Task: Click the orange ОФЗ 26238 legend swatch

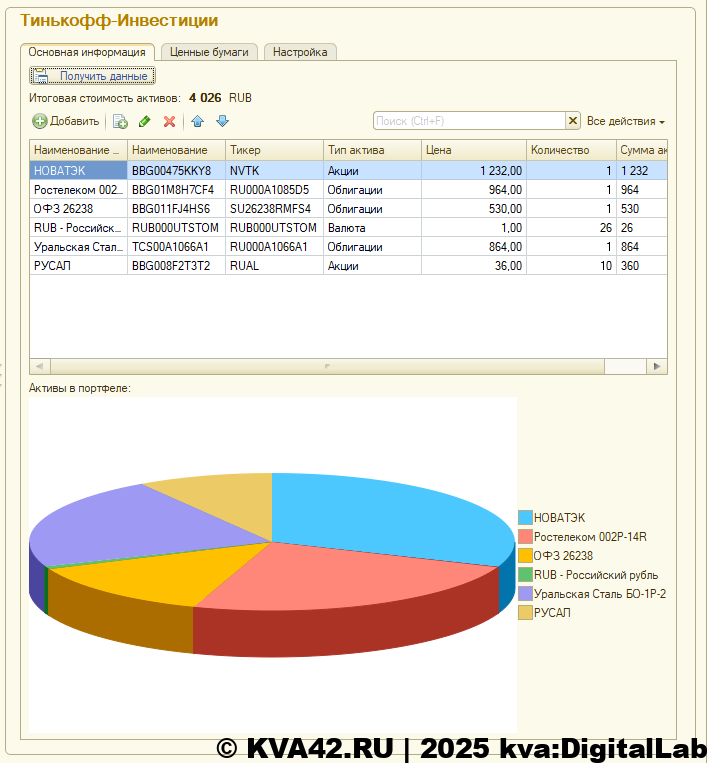Action: [525, 556]
